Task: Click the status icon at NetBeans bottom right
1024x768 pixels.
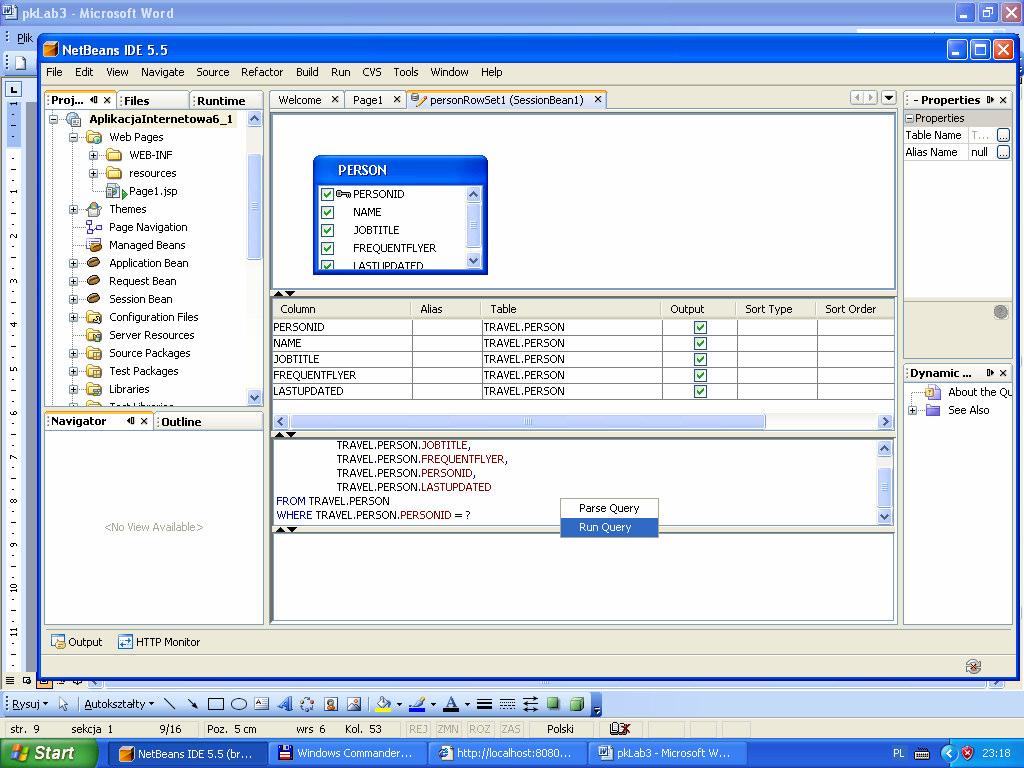Action: point(973,666)
